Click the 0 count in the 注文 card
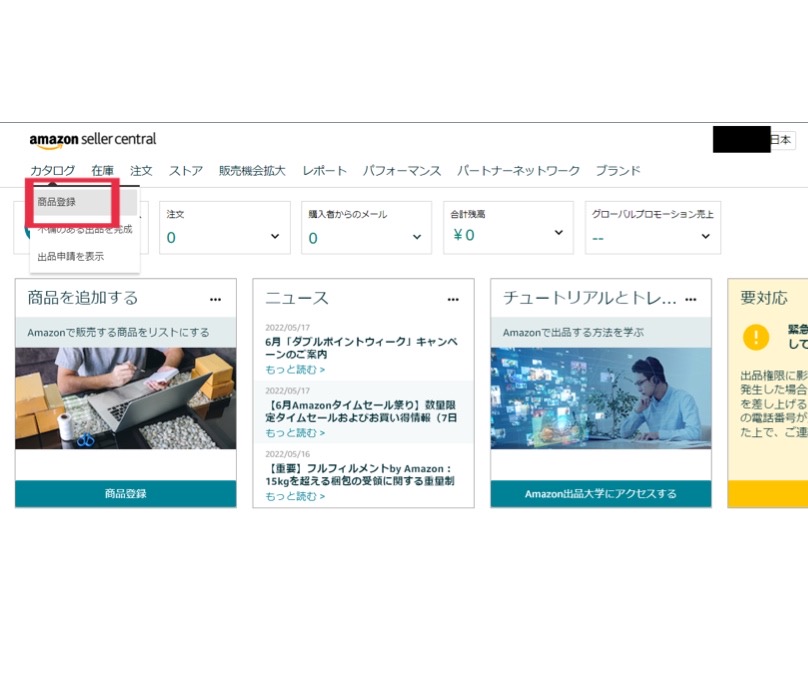The image size is (808, 673). tap(171, 238)
